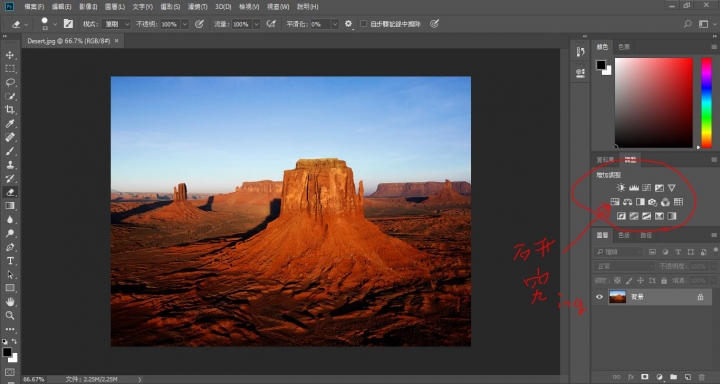Select the History Brush tool
The height and width of the screenshot is (384, 720).
(10, 179)
